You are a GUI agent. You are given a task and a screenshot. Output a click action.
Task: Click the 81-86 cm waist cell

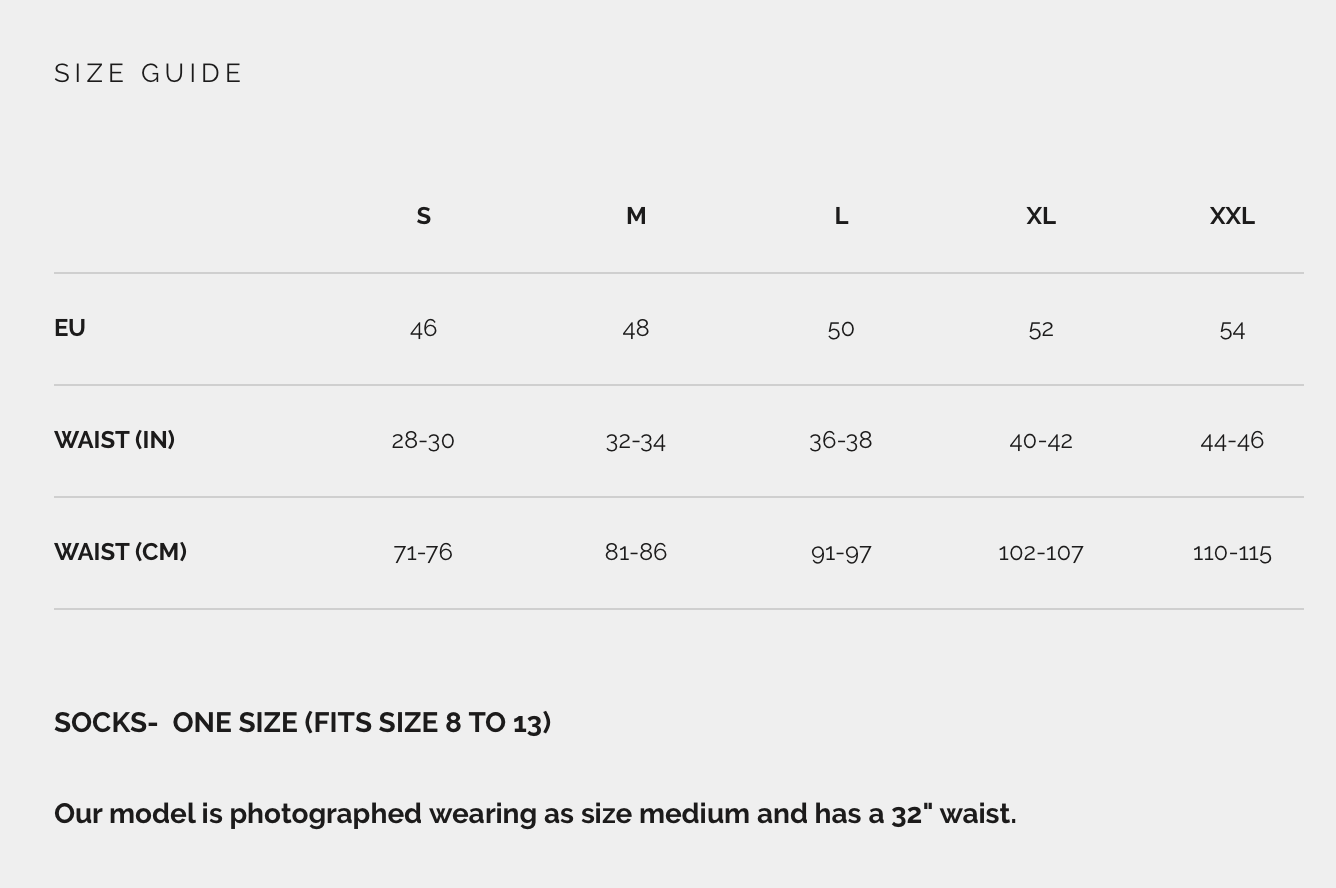coord(636,552)
